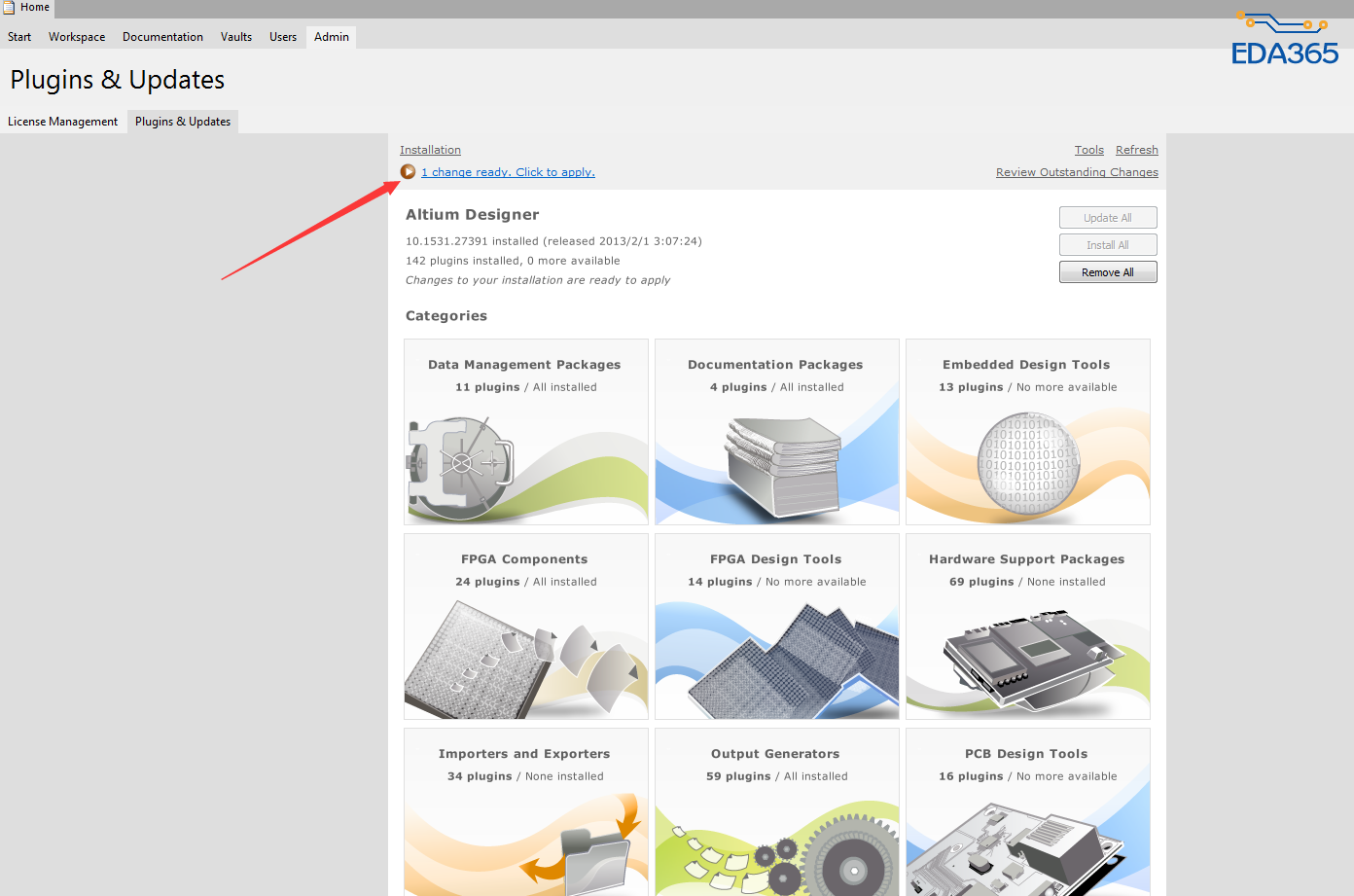Switch to the Vaults menu tab
Viewport: 1354px width, 896px height.
click(x=236, y=37)
